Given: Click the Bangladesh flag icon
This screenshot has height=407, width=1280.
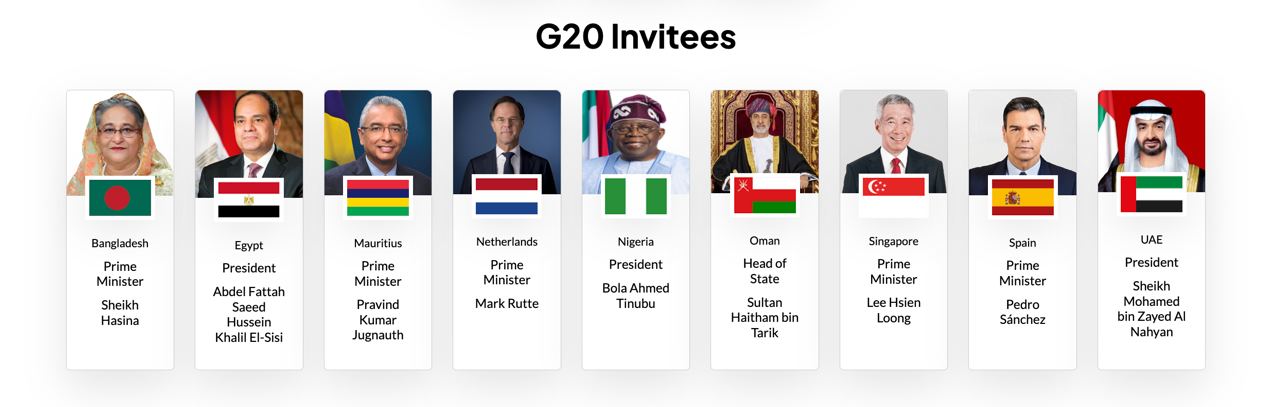Looking at the screenshot, I should coord(120,198).
